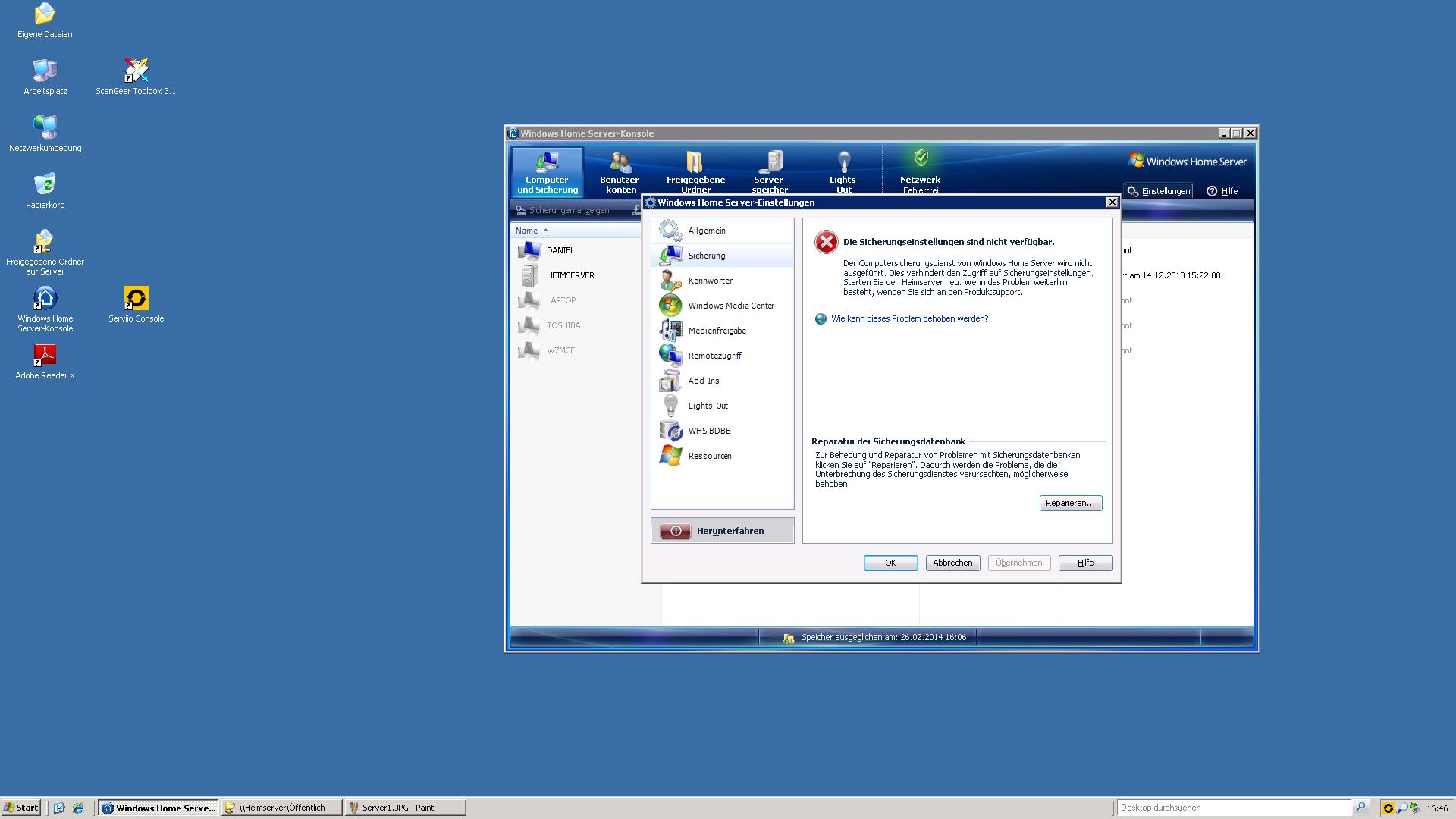This screenshot has width=1456, height=819.
Task: Click the Herunterfahren button
Action: [722, 531]
